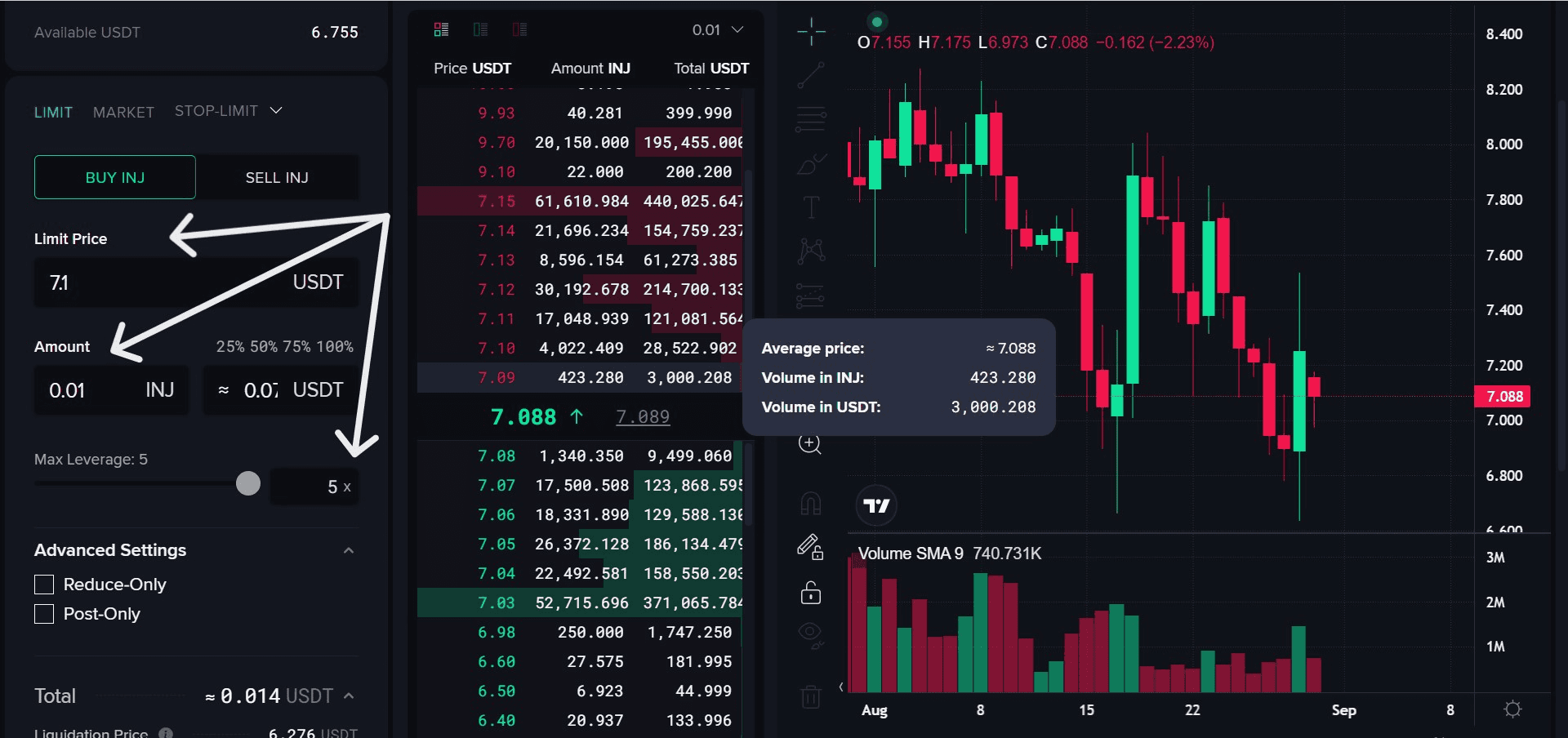Open the 0.01 price grouping dropdown
1568x738 pixels.
(718, 29)
